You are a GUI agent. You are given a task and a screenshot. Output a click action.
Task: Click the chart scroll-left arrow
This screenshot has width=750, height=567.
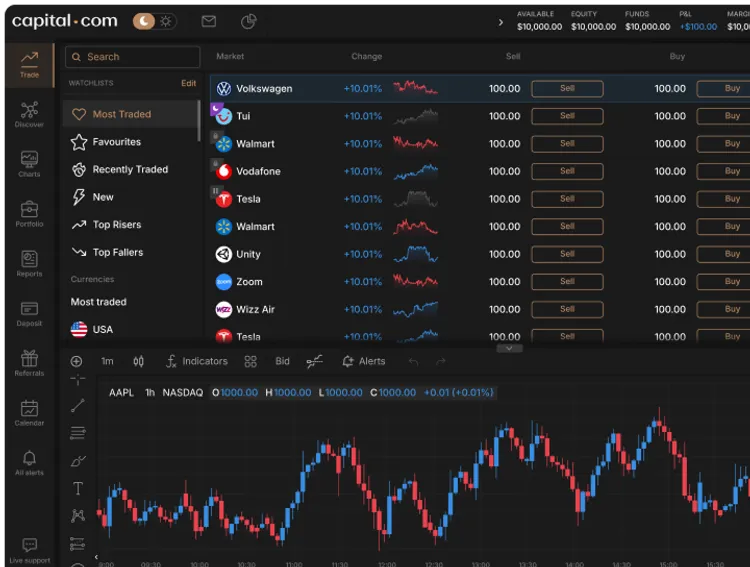(x=96, y=557)
